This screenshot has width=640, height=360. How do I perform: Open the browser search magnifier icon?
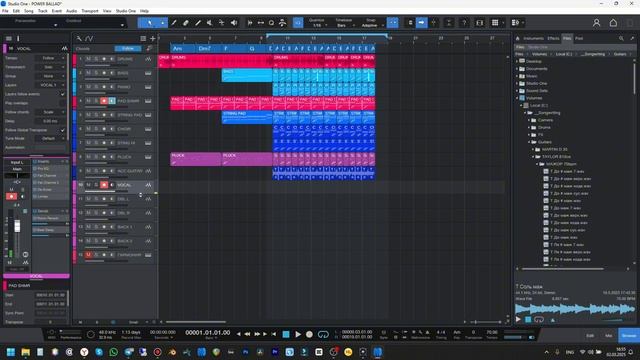click(x=621, y=38)
